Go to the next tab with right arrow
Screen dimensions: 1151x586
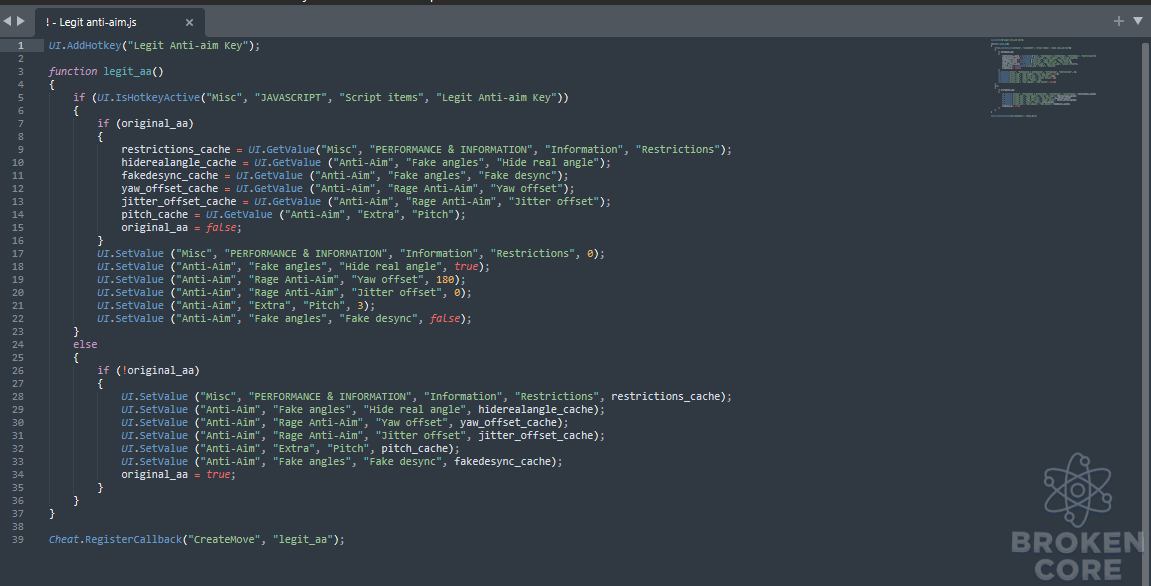21,21
